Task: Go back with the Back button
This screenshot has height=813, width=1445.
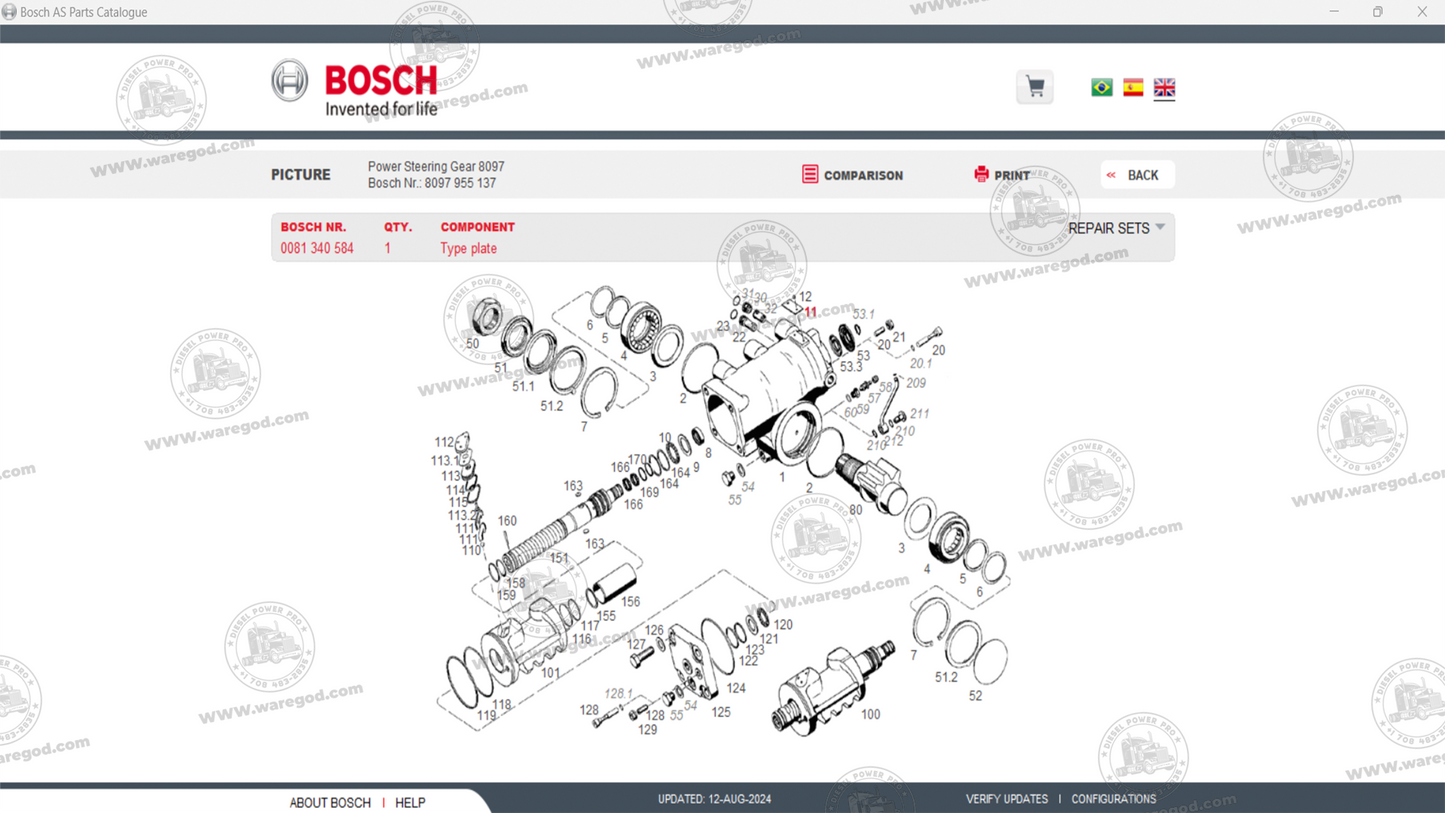Action: [1137, 175]
